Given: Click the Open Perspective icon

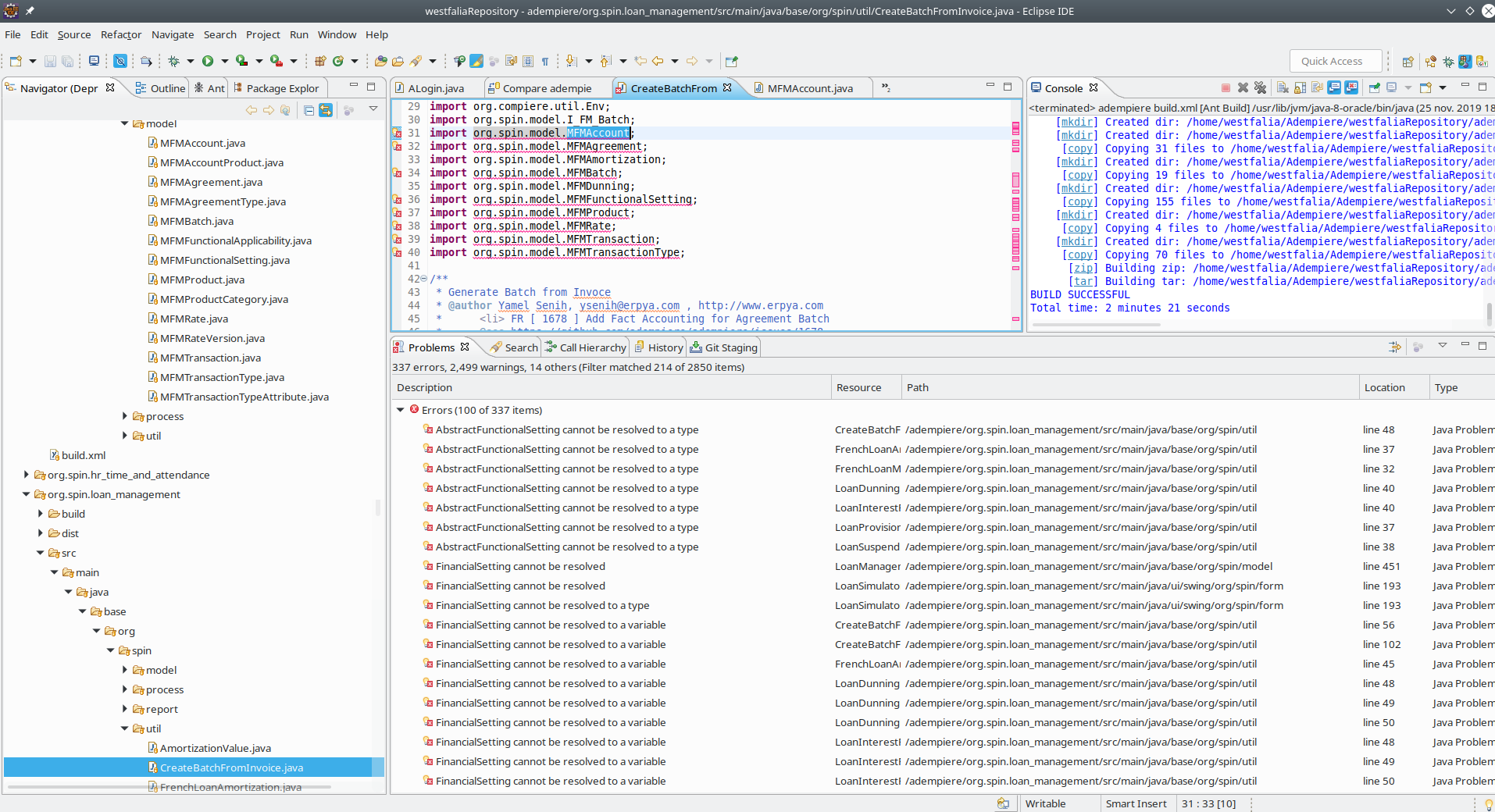Looking at the screenshot, I should click(x=1408, y=62).
